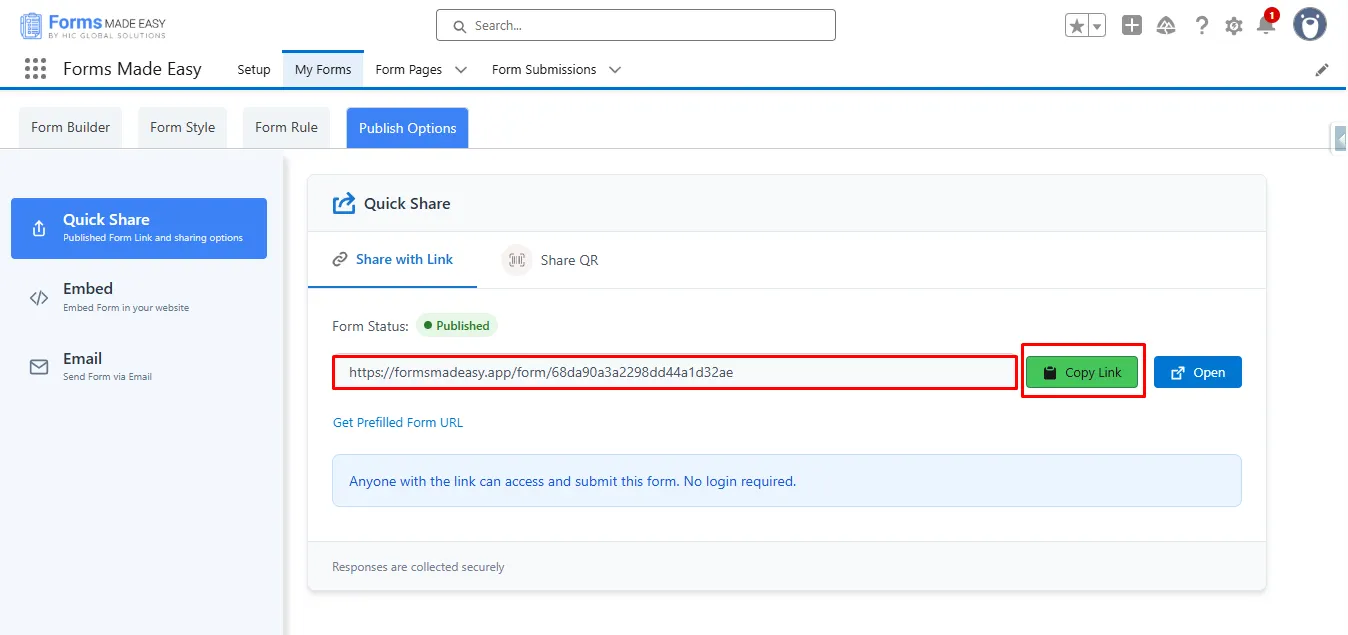Image resolution: width=1348 pixels, height=635 pixels.
Task: Expand the Form Submissions dropdown chevron
Action: pyautogui.click(x=615, y=69)
